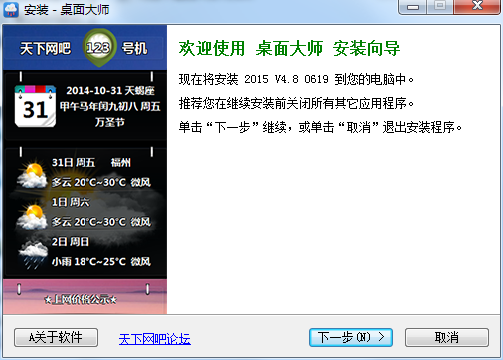Click the ★上网价格公示★ banner text
The width and height of the screenshot is (503, 360).
[x=80, y=299]
